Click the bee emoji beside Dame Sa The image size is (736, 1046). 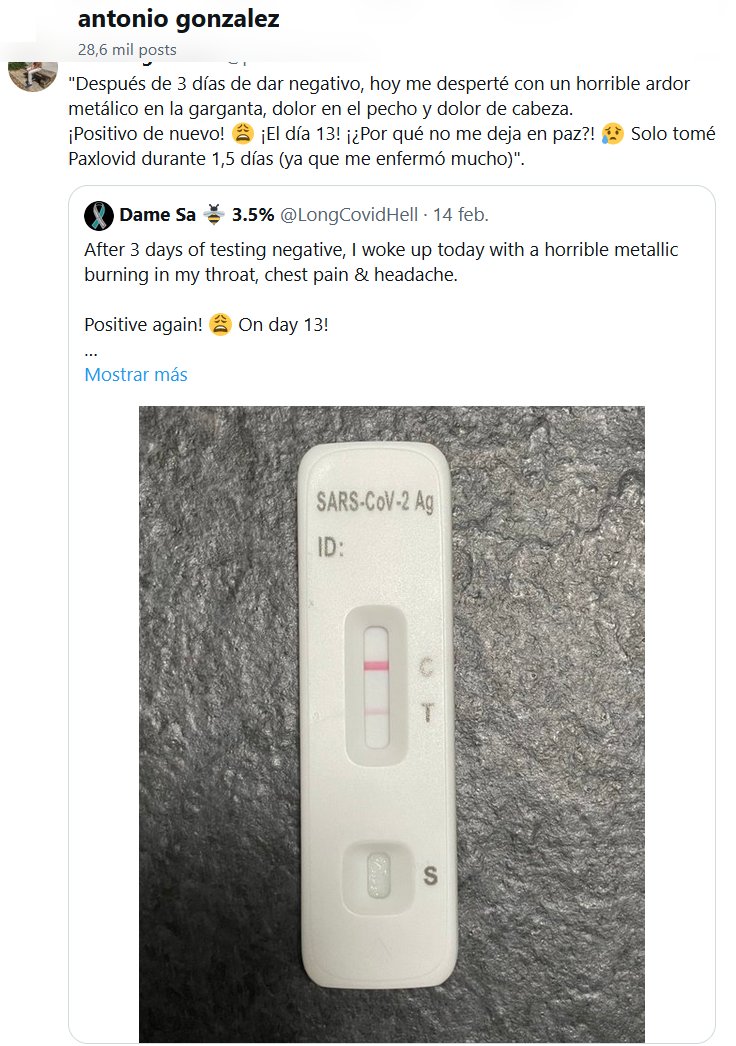pos(214,215)
